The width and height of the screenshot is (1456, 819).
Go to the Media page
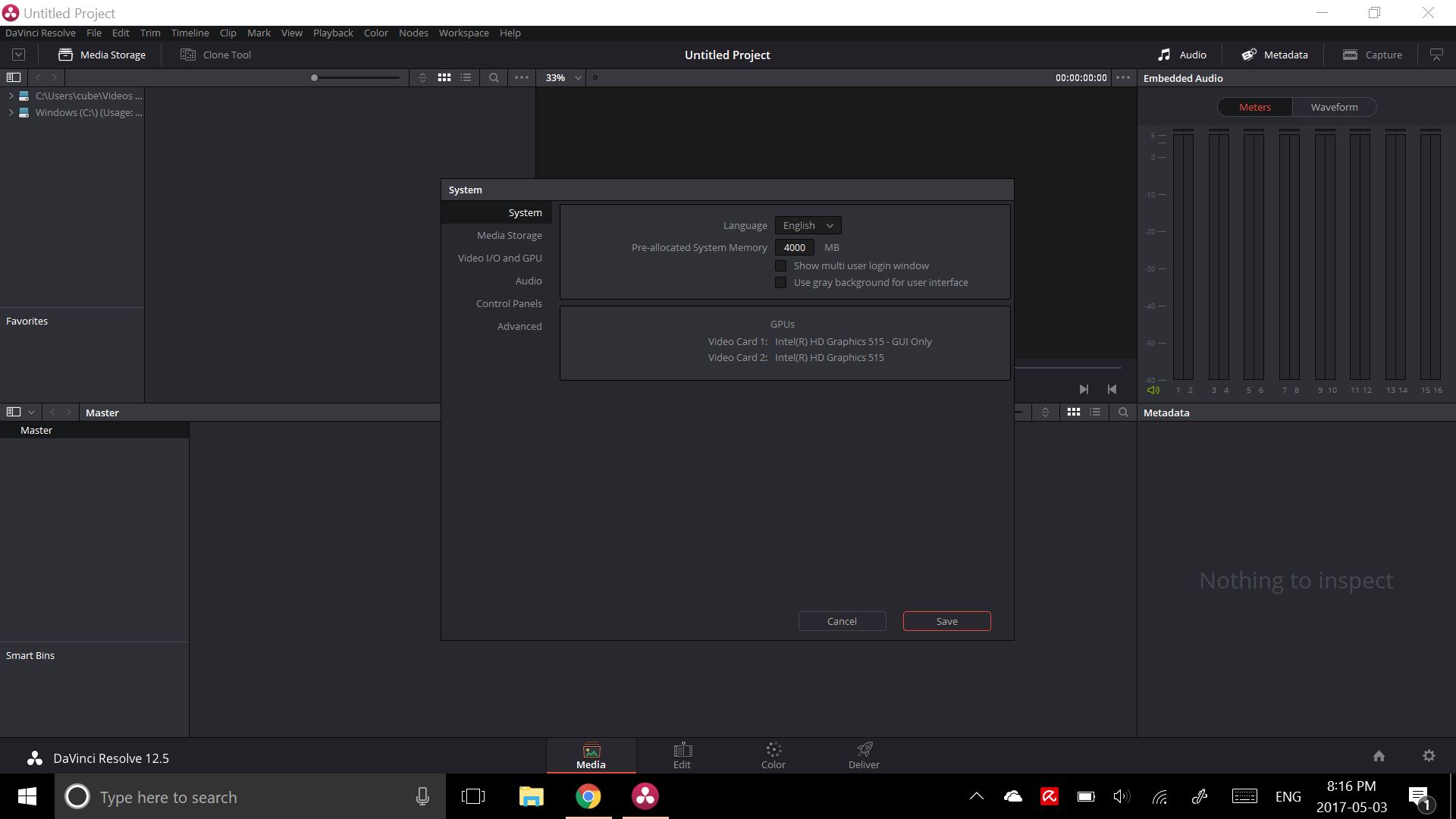coord(591,755)
